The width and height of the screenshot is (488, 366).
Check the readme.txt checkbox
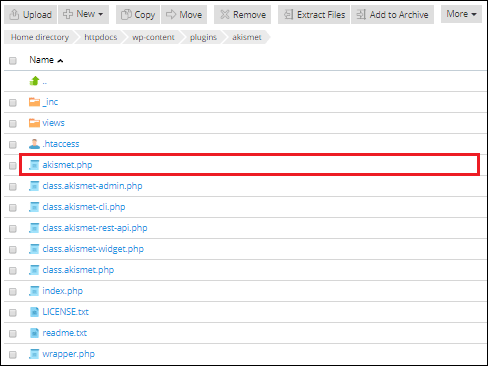[13, 334]
